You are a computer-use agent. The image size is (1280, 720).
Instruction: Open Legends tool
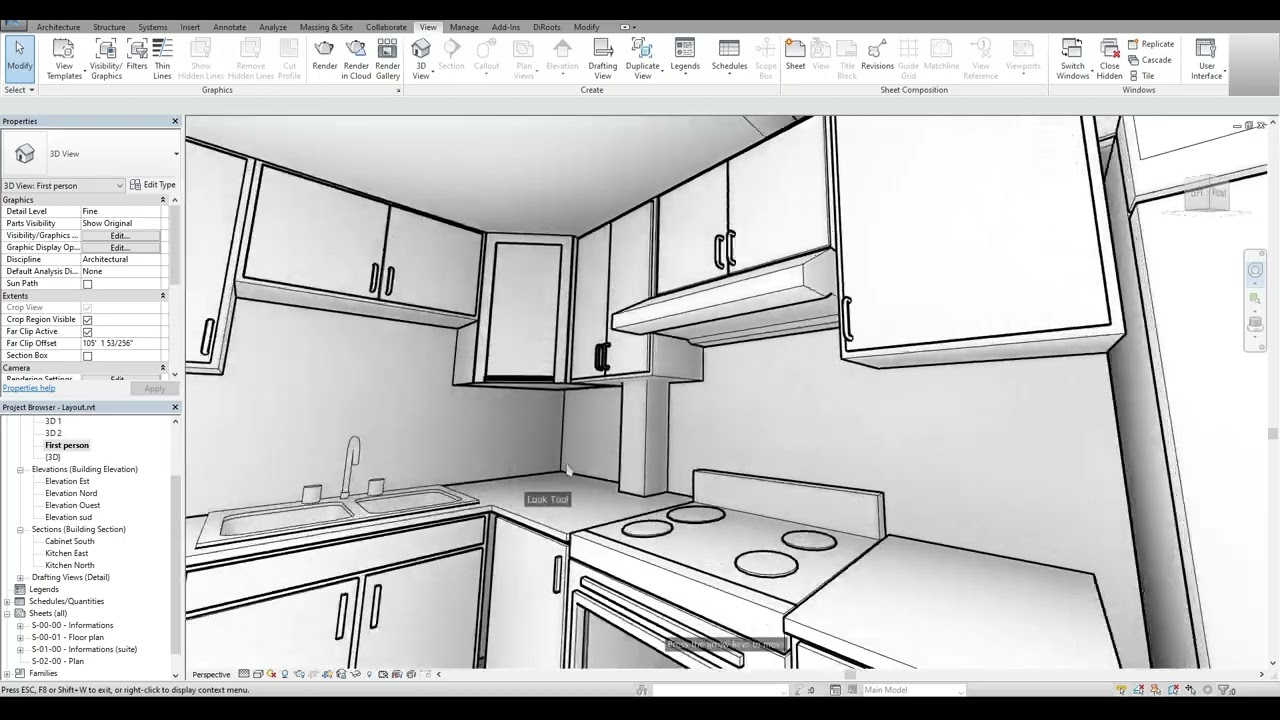coord(685,55)
